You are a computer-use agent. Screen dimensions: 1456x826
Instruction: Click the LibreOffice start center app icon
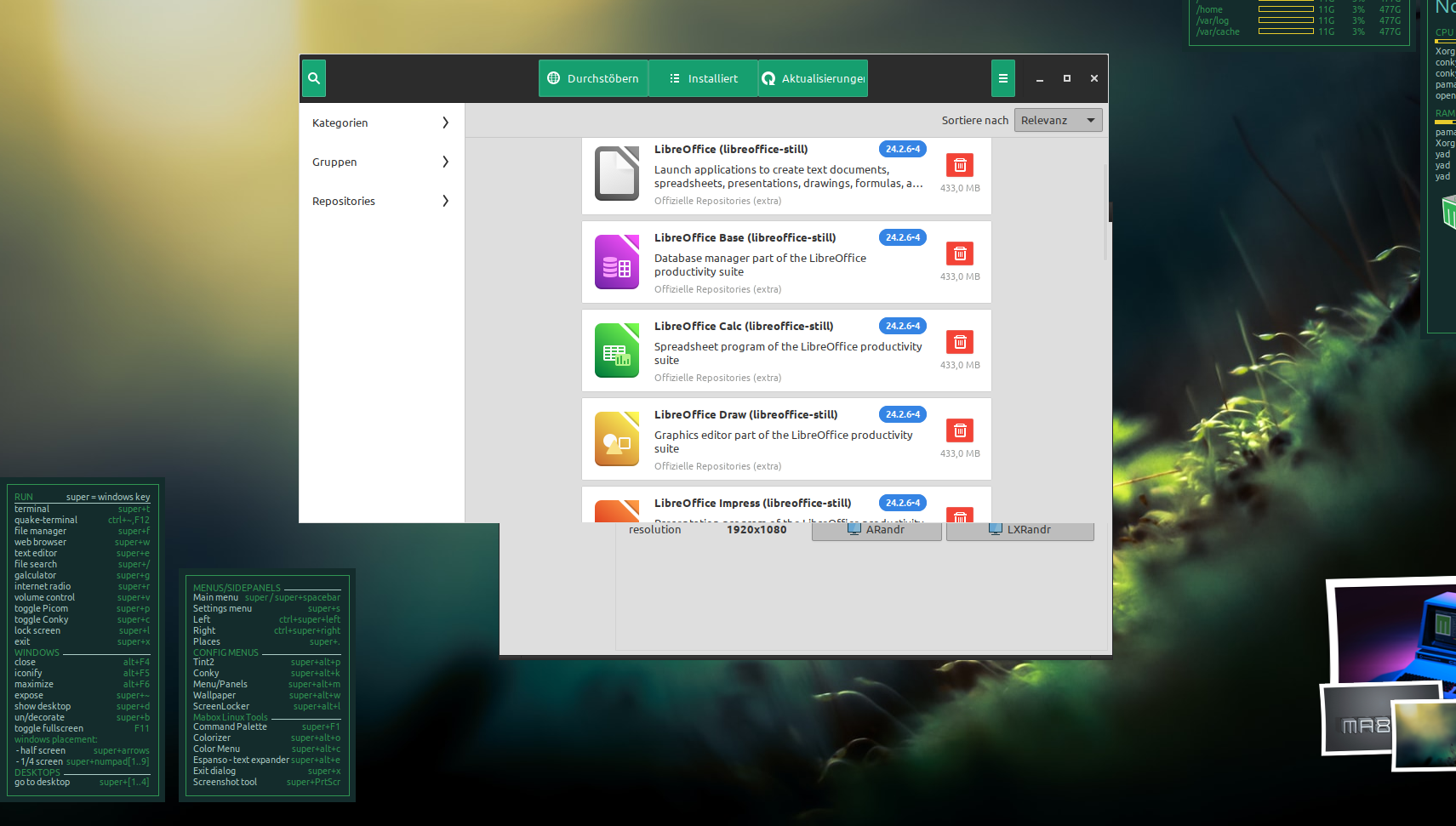[617, 174]
